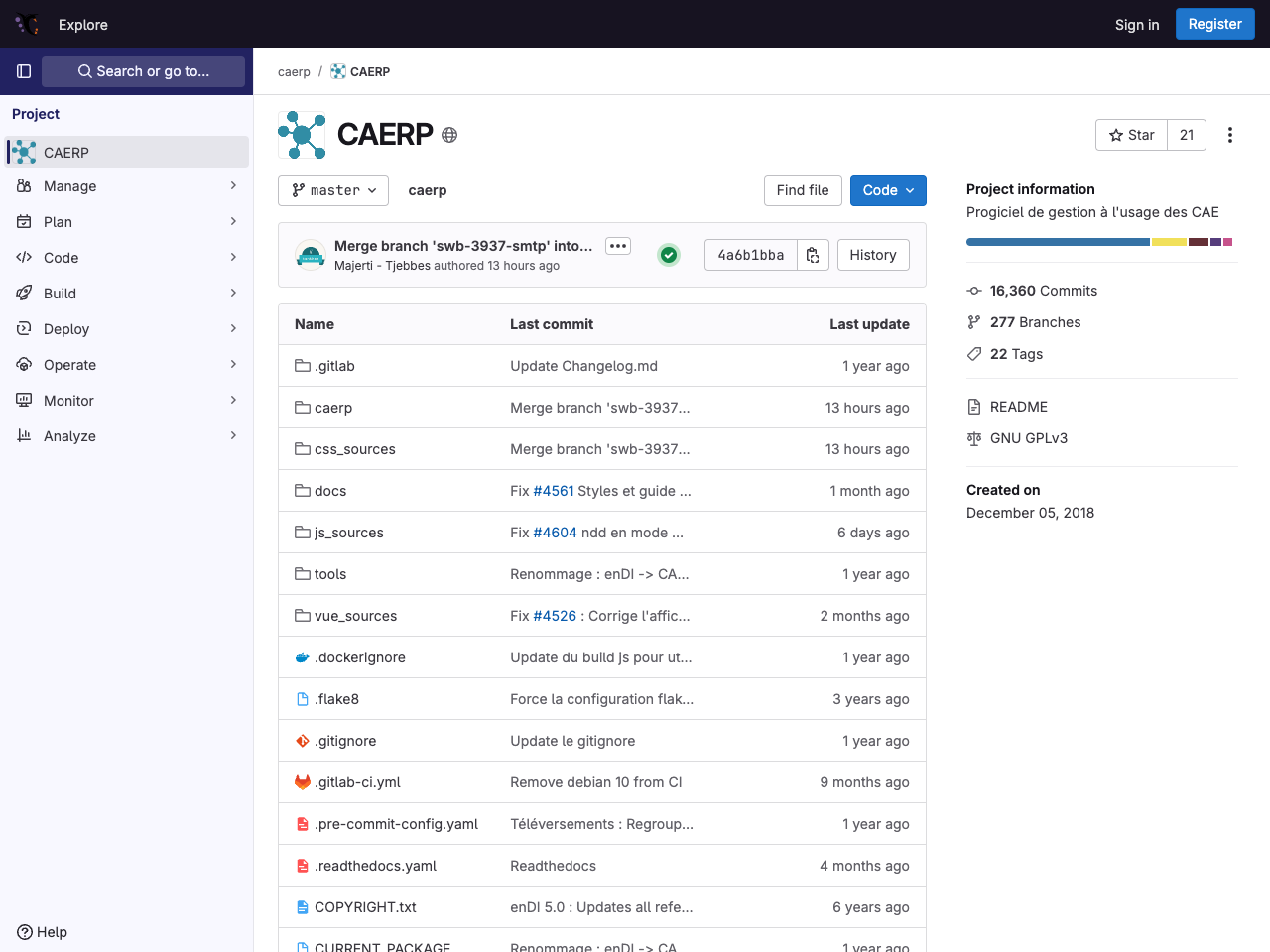The width and height of the screenshot is (1270, 952).
Task: Click the tag icon next to 22 Tags
Action: tap(974, 354)
